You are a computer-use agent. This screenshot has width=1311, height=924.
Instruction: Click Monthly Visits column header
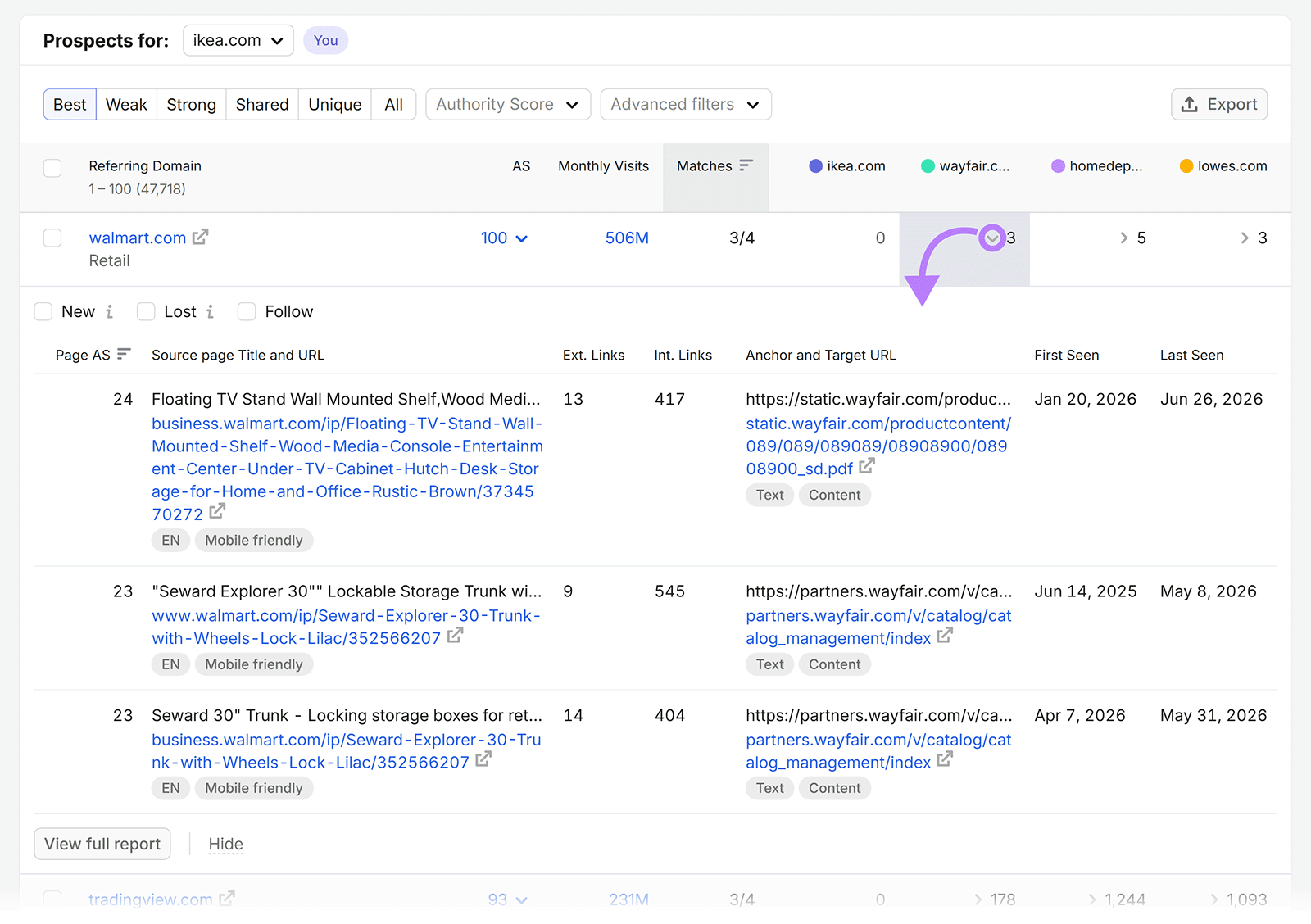pos(603,165)
